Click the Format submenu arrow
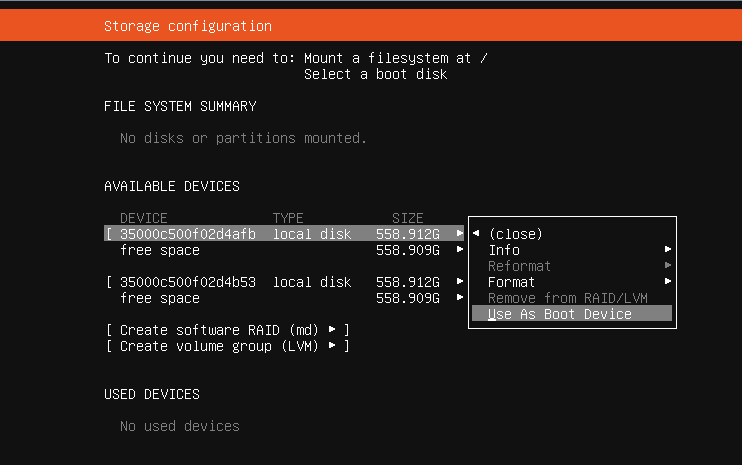This screenshot has height=465, width=742. point(667,282)
